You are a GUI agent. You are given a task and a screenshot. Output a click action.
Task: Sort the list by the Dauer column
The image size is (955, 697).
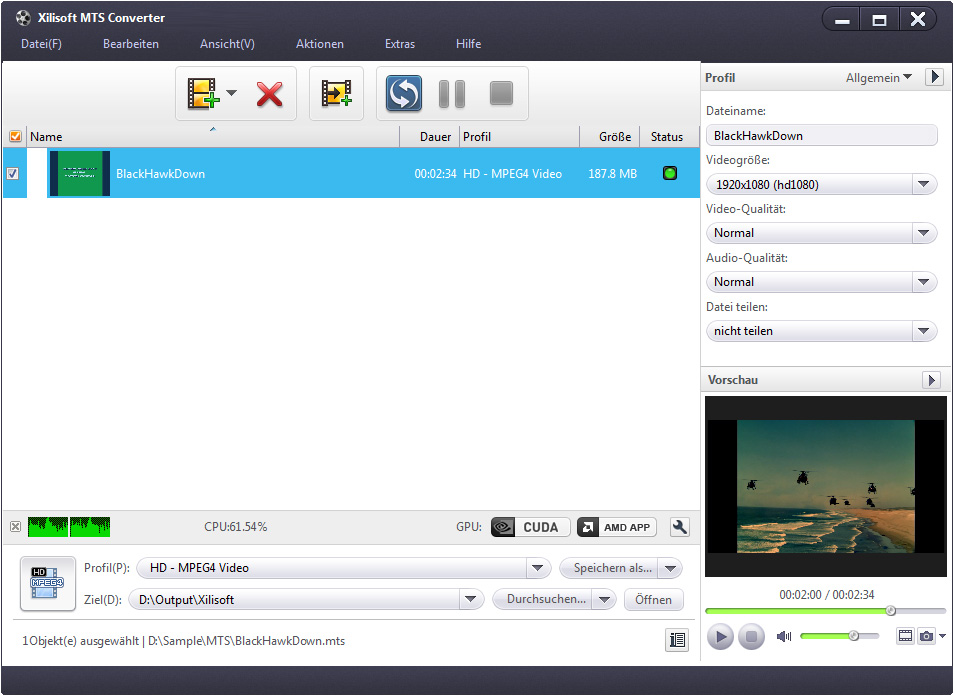[429, 136]
